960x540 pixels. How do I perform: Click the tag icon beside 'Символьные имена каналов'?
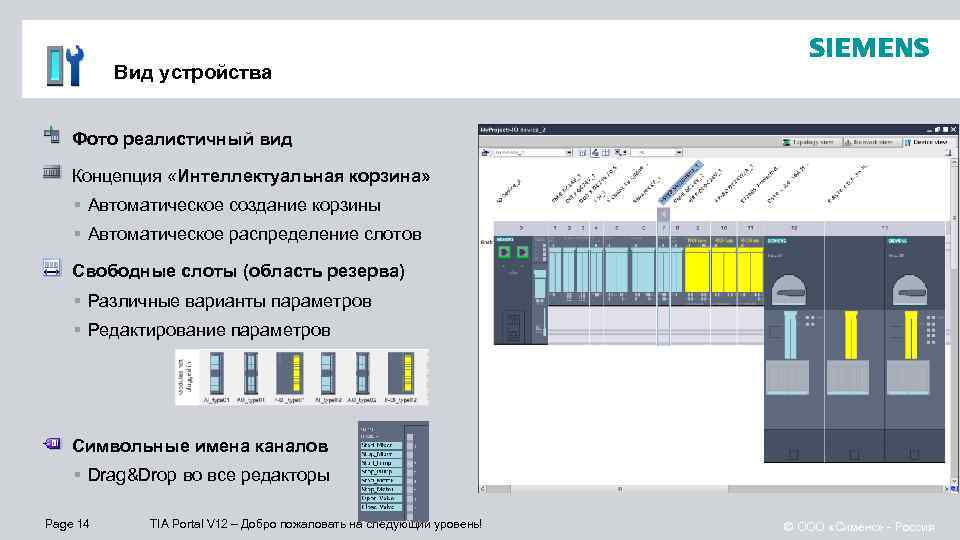[52, 443]
